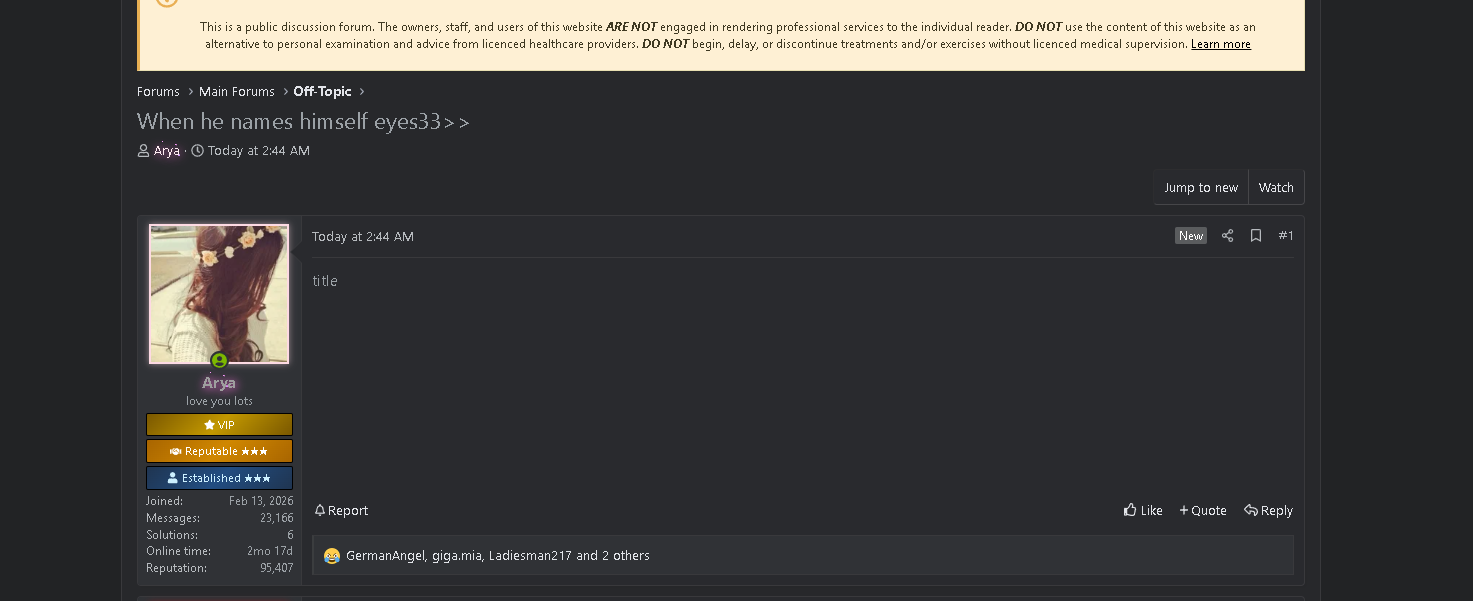The image size is (1473, 601).
Task: Click the Joined date Feb 13, 2026
Action: pos(261,501)
